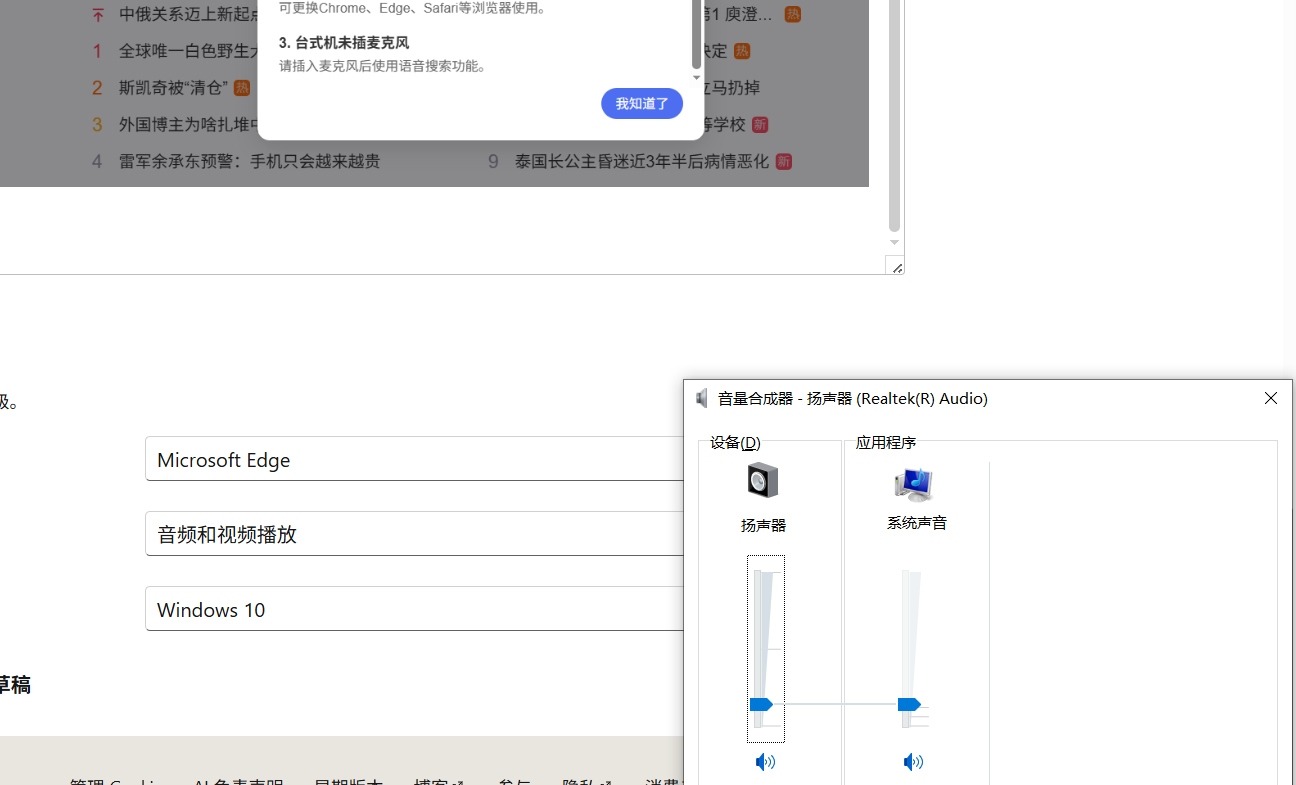Open the hot search starting with 外国博主为啥扎堆
This screenshot has width=1296, height=785.
pos(188,125)
